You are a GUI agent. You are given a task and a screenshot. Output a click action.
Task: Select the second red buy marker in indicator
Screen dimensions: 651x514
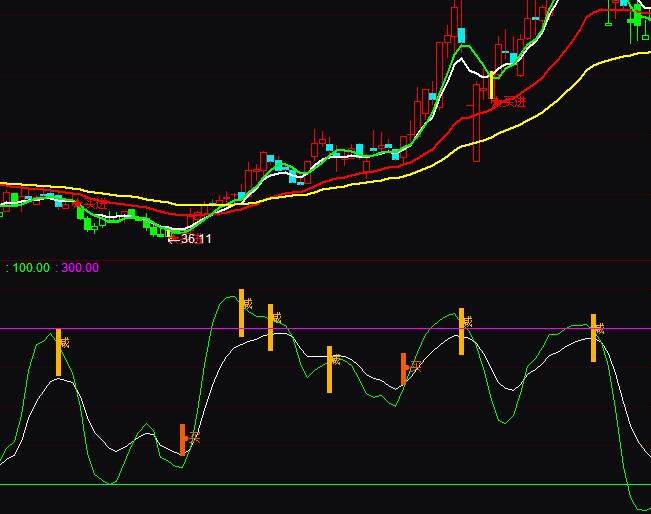404,368
